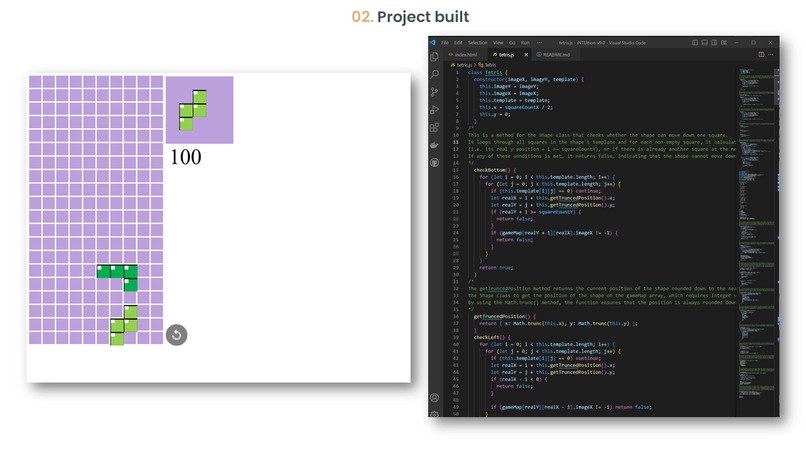
Task: Open the Explorer view in VS Code
Action: tap(434, 57)
